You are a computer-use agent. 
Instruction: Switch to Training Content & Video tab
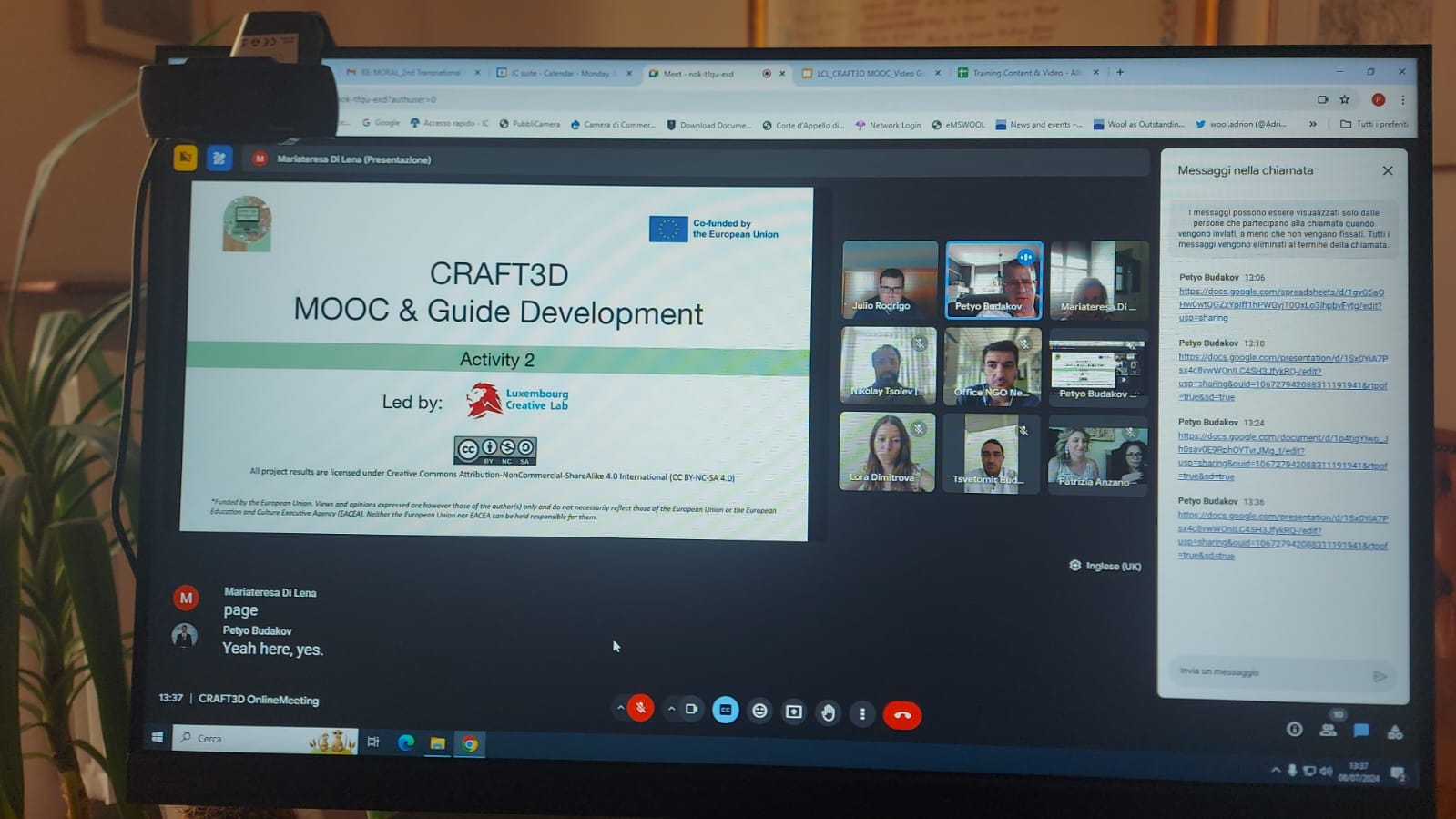[x=1026, y=73]
